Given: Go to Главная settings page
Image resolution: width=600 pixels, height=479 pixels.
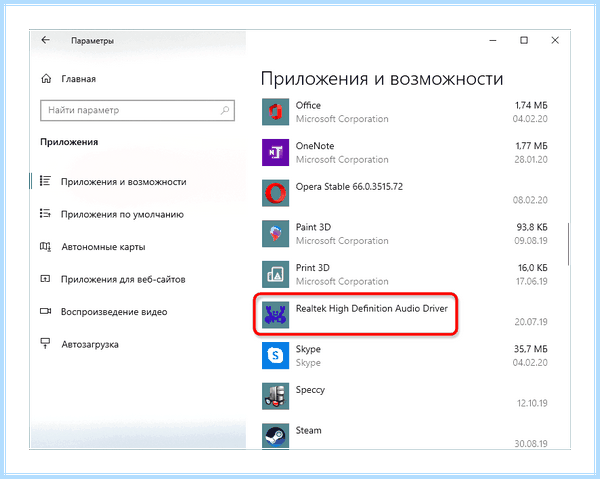Looking at the screenshot, I should click(x=78, y=79).
